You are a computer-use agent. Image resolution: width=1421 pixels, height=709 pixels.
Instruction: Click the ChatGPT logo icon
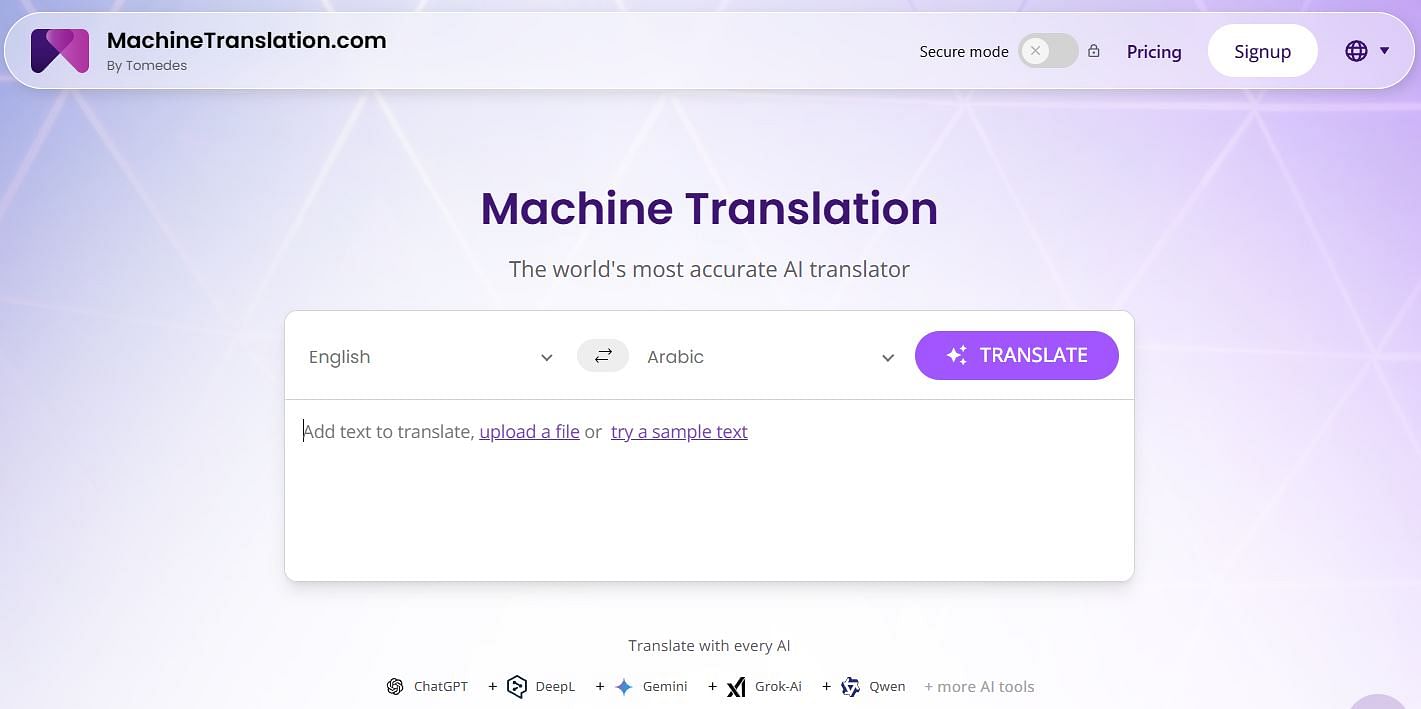pyautogui.click(x=395, y=687)
